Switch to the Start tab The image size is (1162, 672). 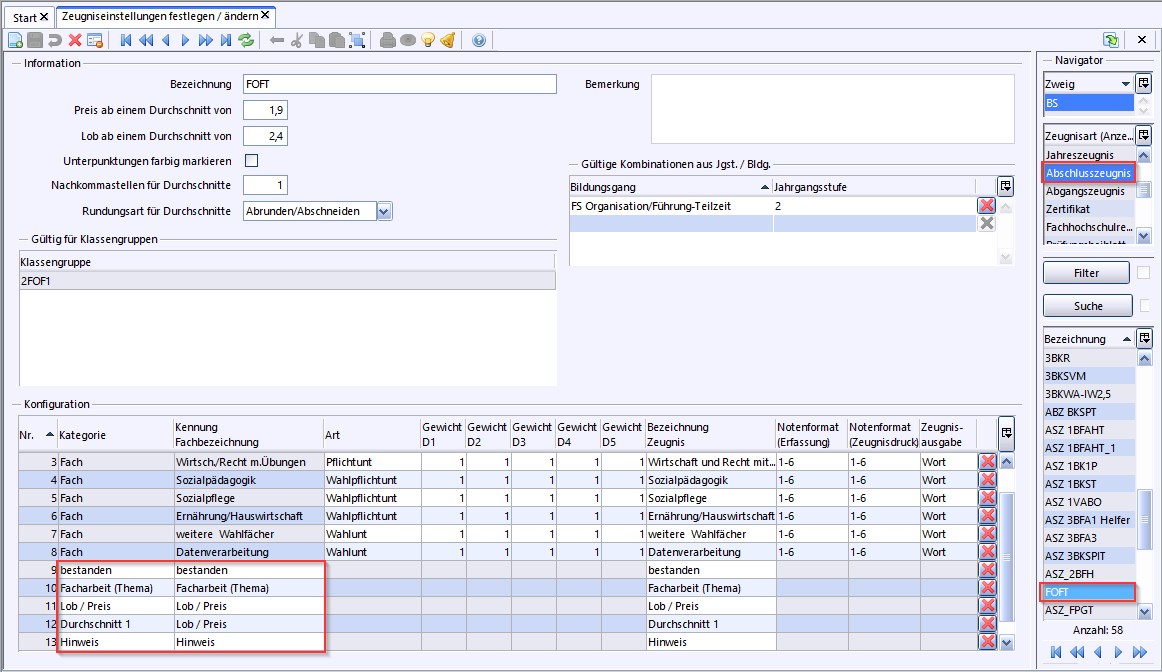(x=25, y=17)
